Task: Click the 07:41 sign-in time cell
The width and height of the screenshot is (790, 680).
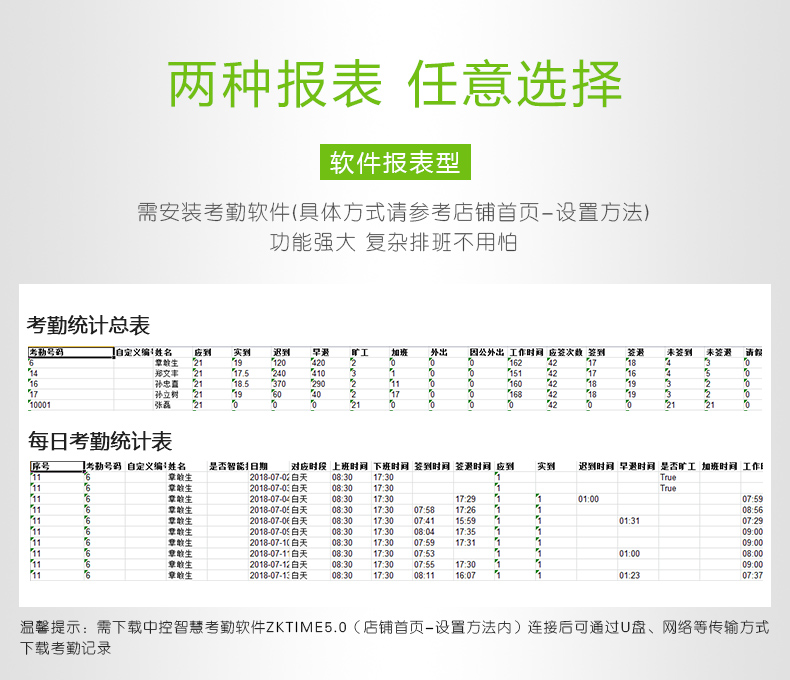Action: pyautogui.click(x=424, y=521)
